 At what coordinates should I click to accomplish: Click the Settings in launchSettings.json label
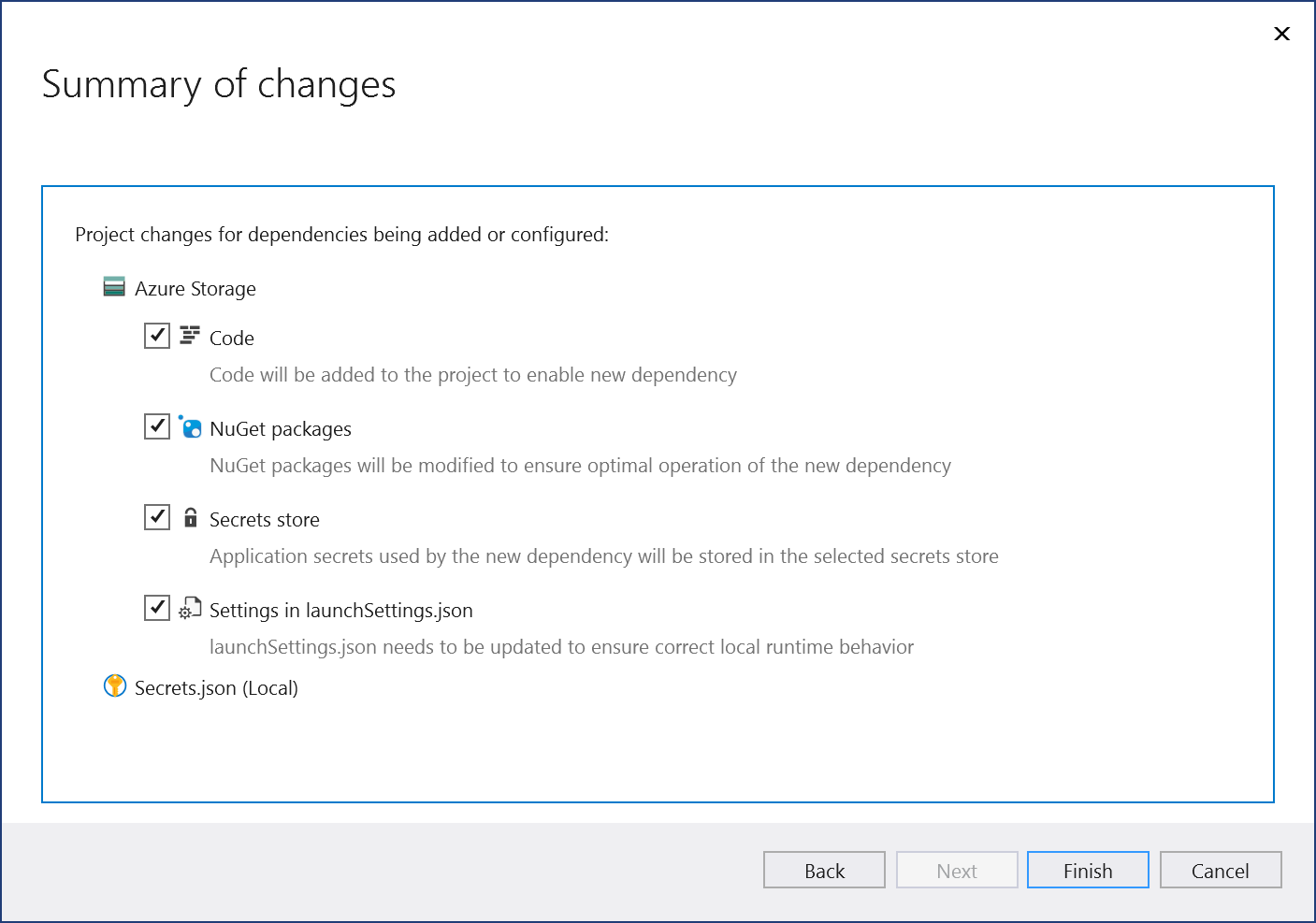point(341,611)
